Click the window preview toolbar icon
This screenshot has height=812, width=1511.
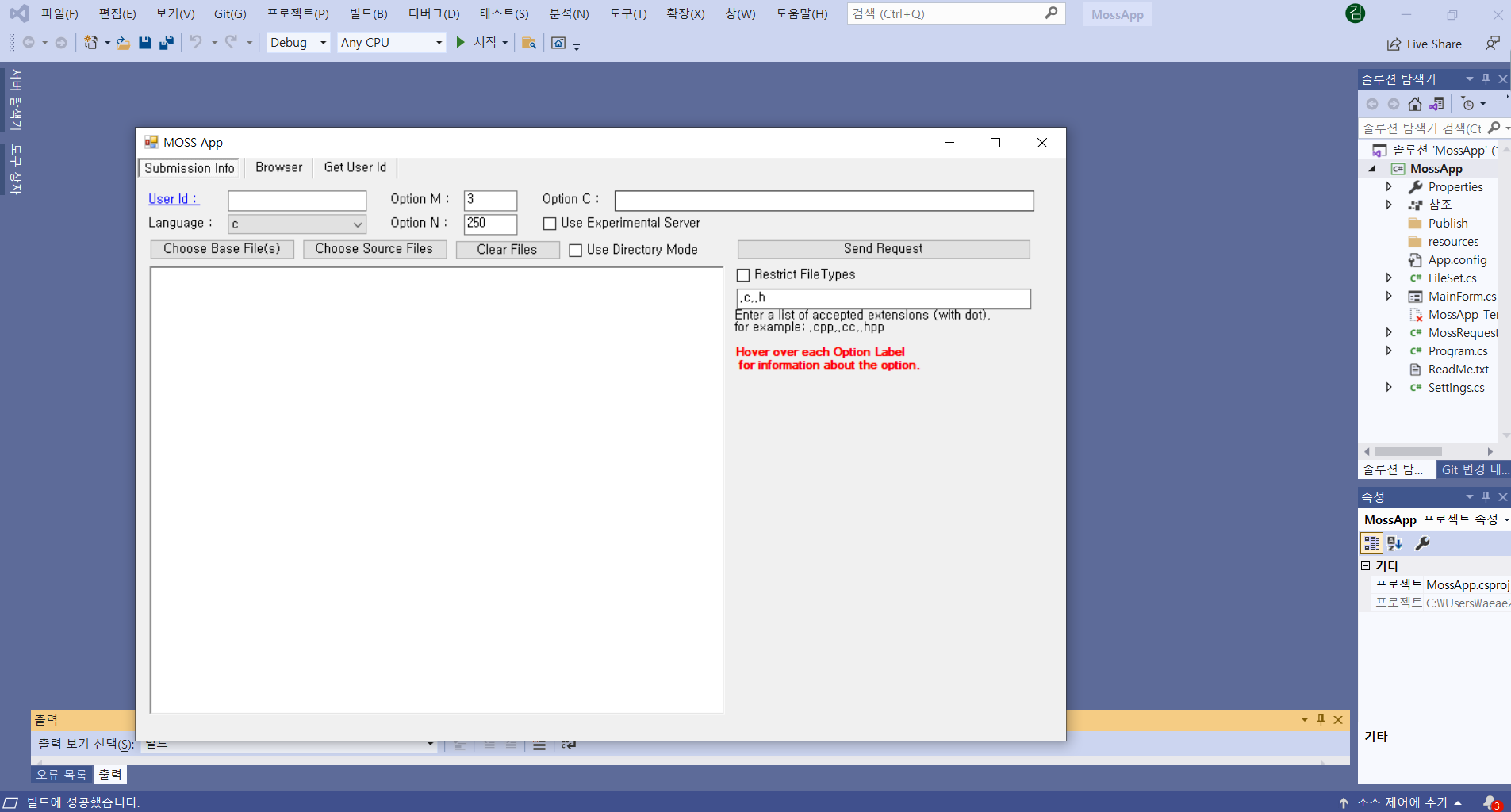tap(558, 43)
